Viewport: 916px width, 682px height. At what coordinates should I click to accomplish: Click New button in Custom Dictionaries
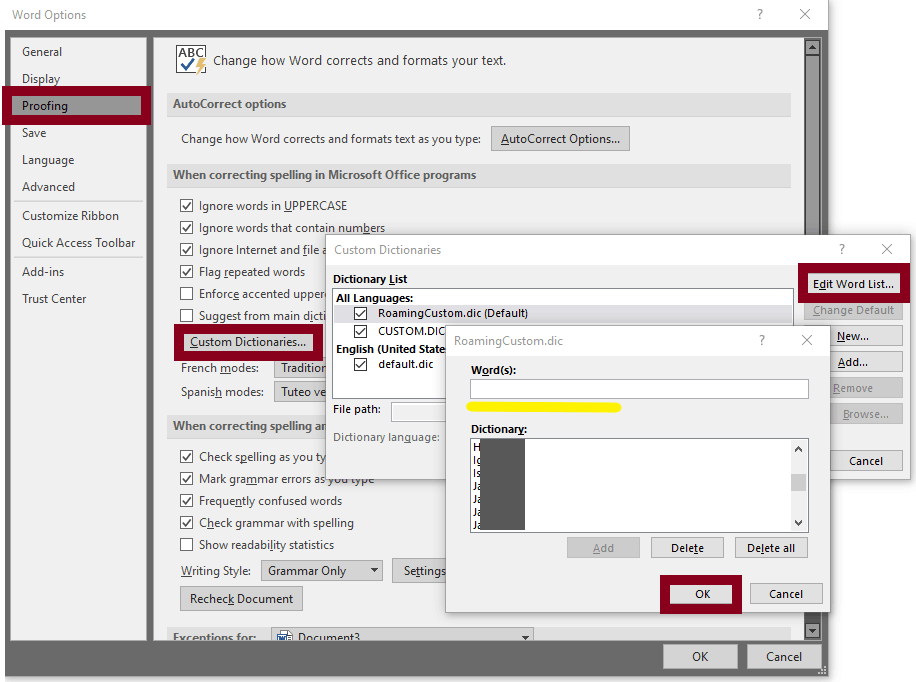click(x=866, y=336)
